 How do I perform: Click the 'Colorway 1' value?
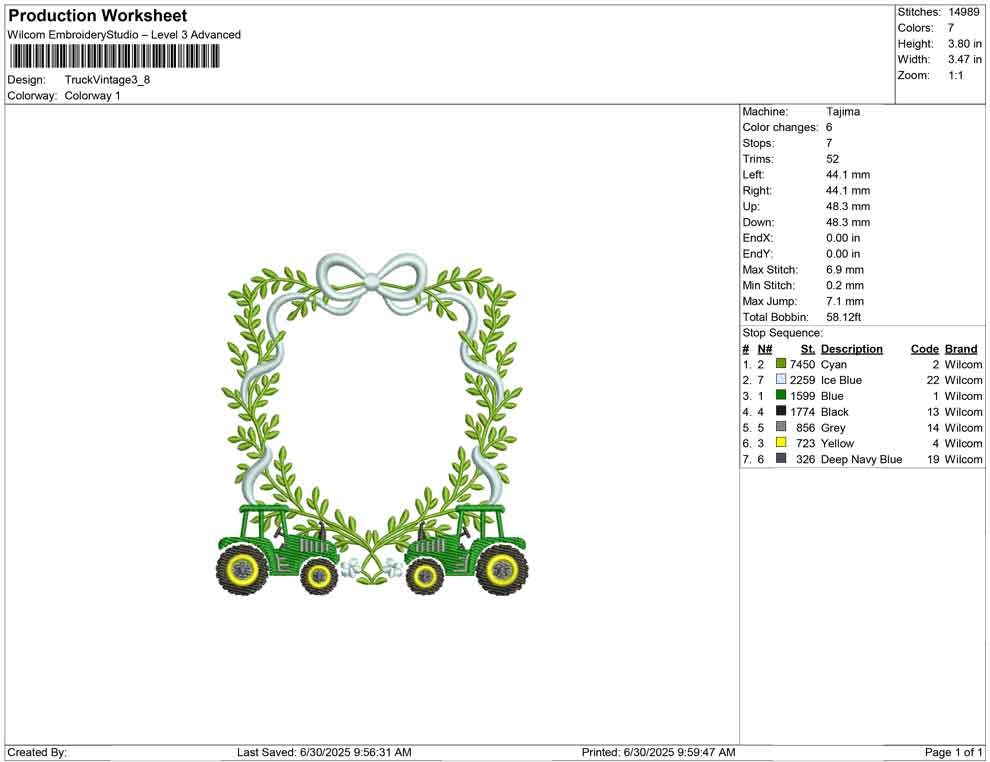coord(92,96)
